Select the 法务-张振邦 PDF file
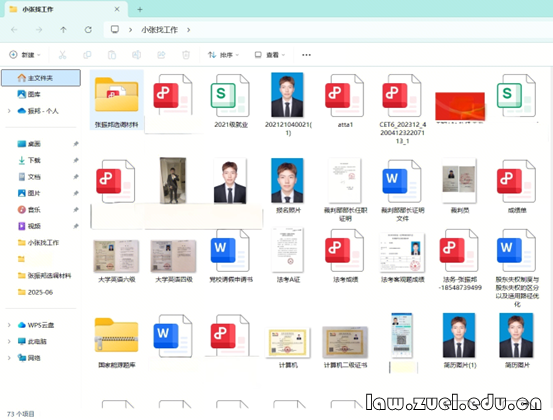This screenshot has width=553, height=420. 460,260
